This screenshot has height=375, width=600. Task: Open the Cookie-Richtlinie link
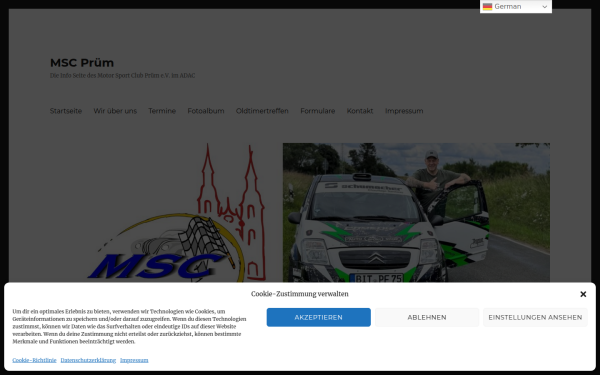pos(34,360)
